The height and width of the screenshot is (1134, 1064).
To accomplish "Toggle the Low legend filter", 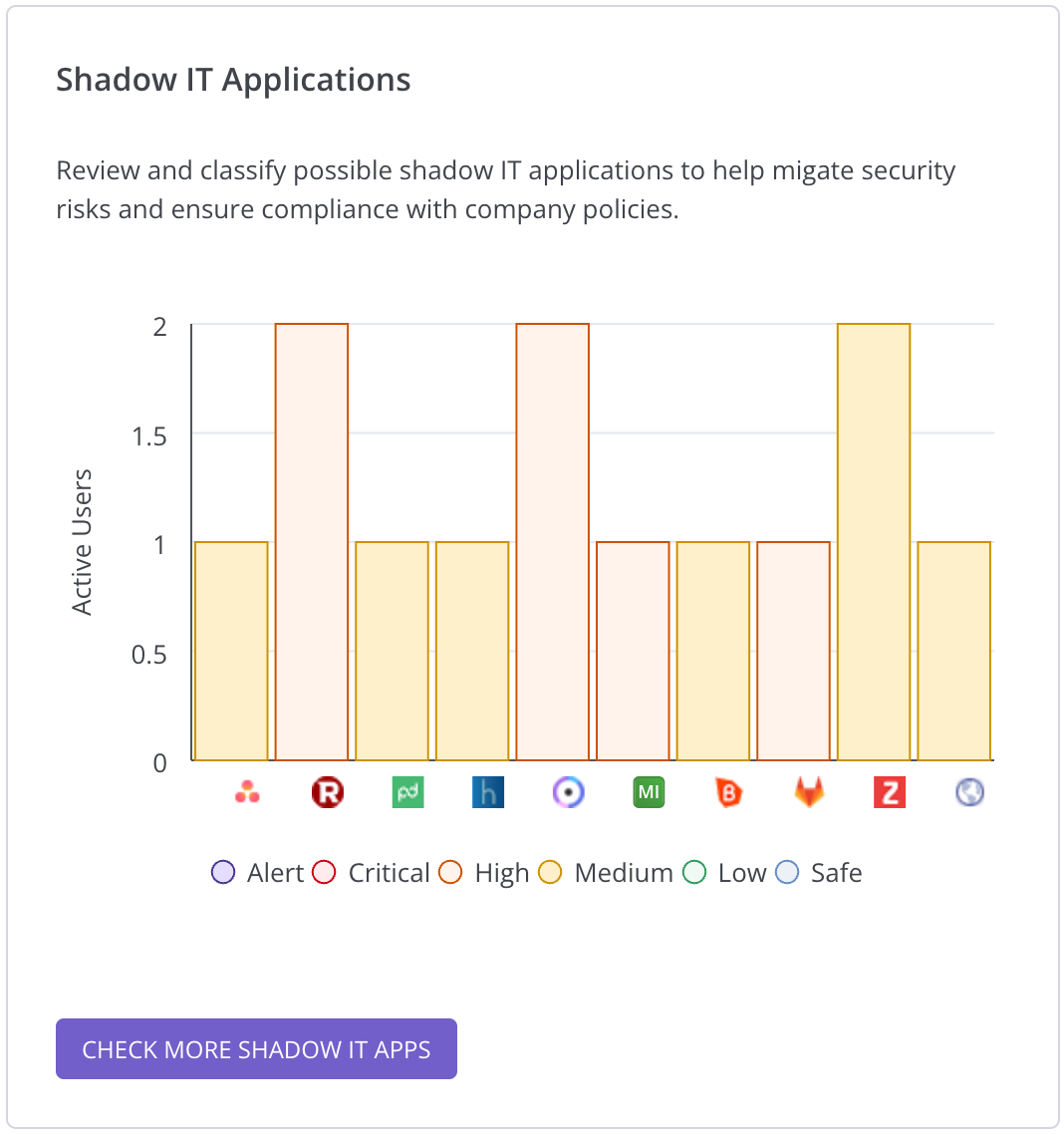I will click(724, 873).
